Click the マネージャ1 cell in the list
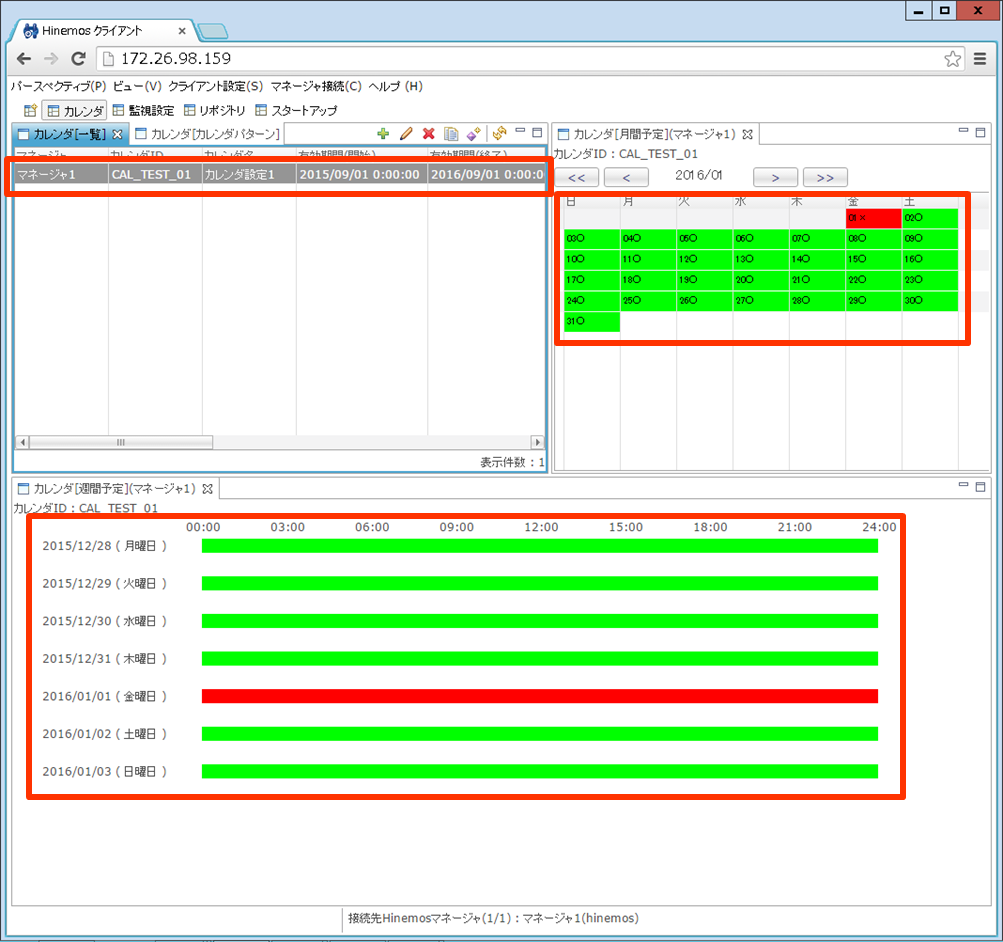Image resolution: width=1003 pixels, height=942 pixels. pos(61,175)
